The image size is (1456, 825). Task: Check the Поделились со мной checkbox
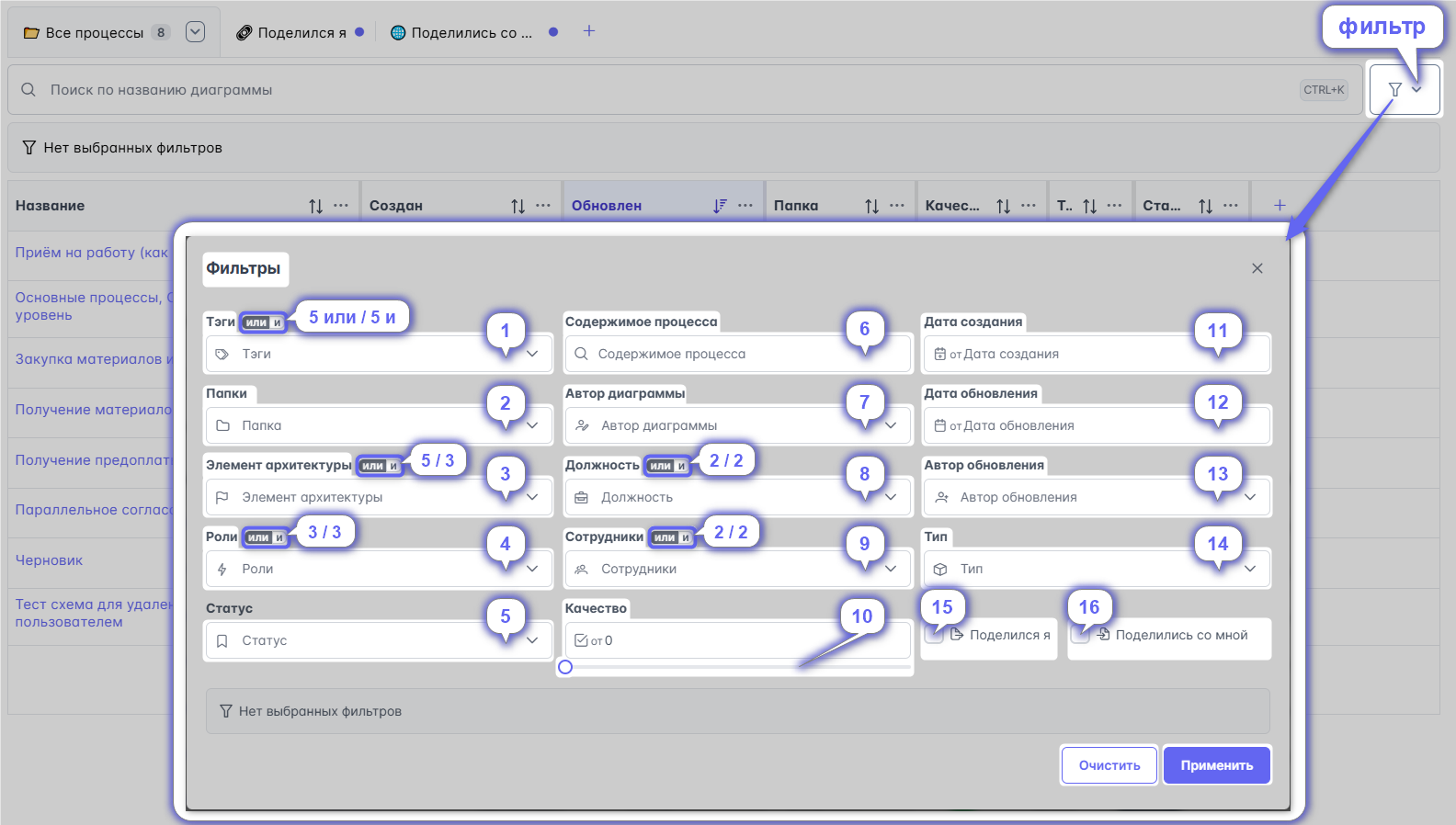pos(1081,635)
